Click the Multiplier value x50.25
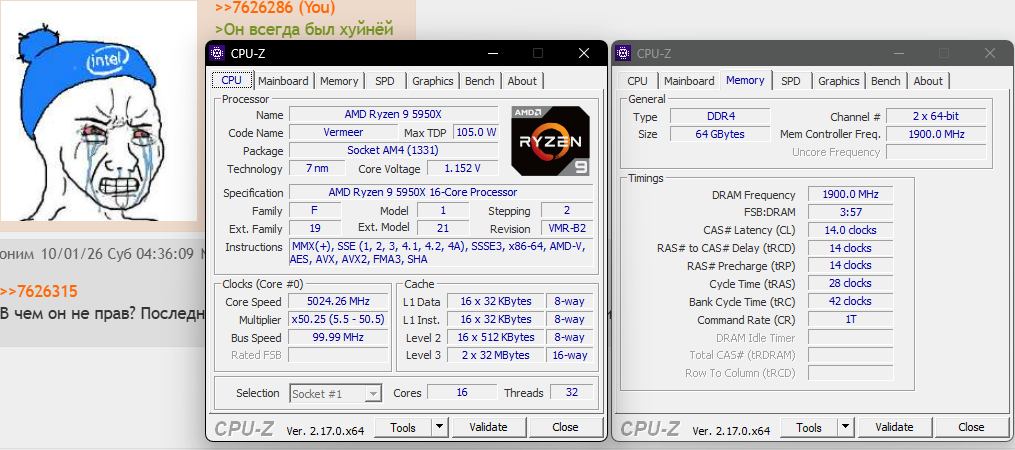This screenshot has height=450, width=1015. [338, 320]
